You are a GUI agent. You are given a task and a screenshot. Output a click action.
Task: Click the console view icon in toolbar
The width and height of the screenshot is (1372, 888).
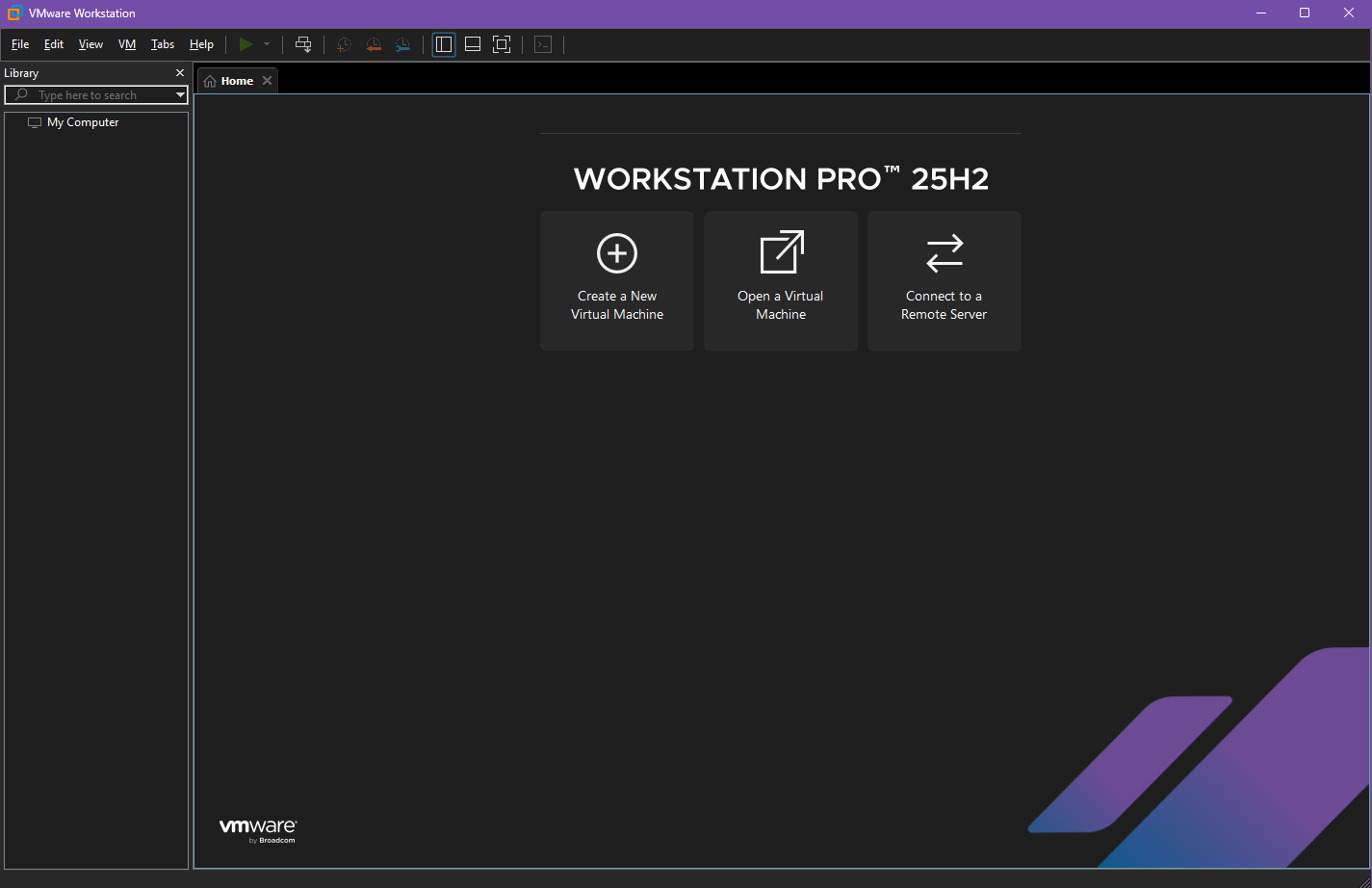(543, 44)
